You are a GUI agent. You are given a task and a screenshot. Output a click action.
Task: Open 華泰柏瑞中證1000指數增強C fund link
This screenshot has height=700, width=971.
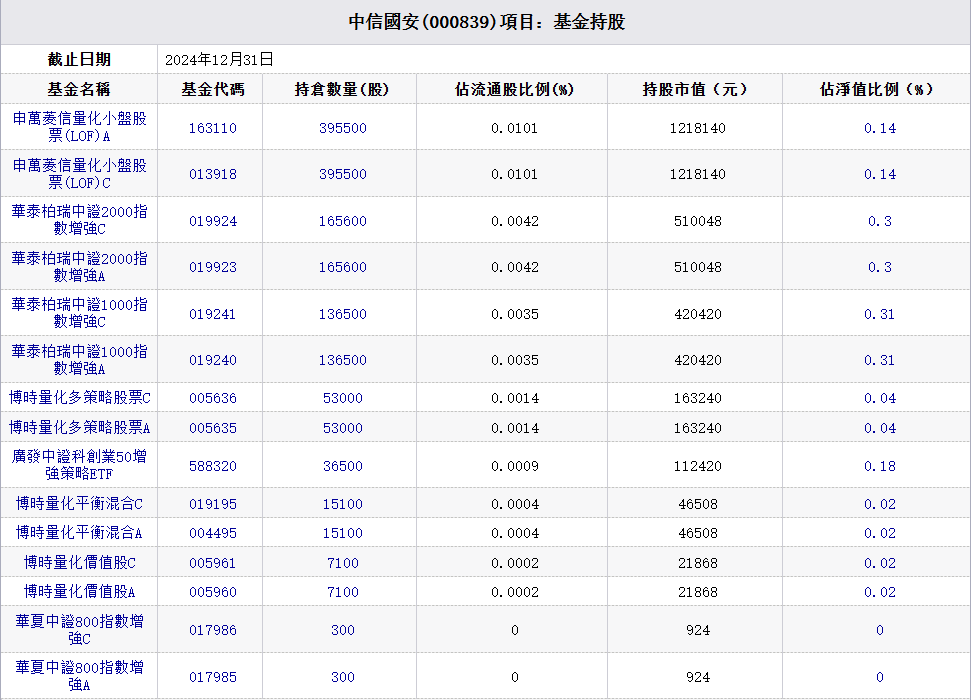coord(79,313)
